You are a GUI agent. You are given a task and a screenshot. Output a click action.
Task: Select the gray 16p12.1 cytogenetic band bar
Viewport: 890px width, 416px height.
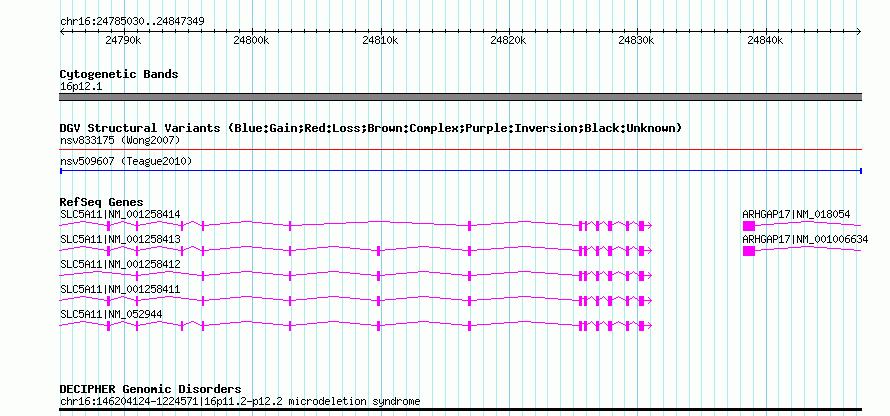click(460, 97)
